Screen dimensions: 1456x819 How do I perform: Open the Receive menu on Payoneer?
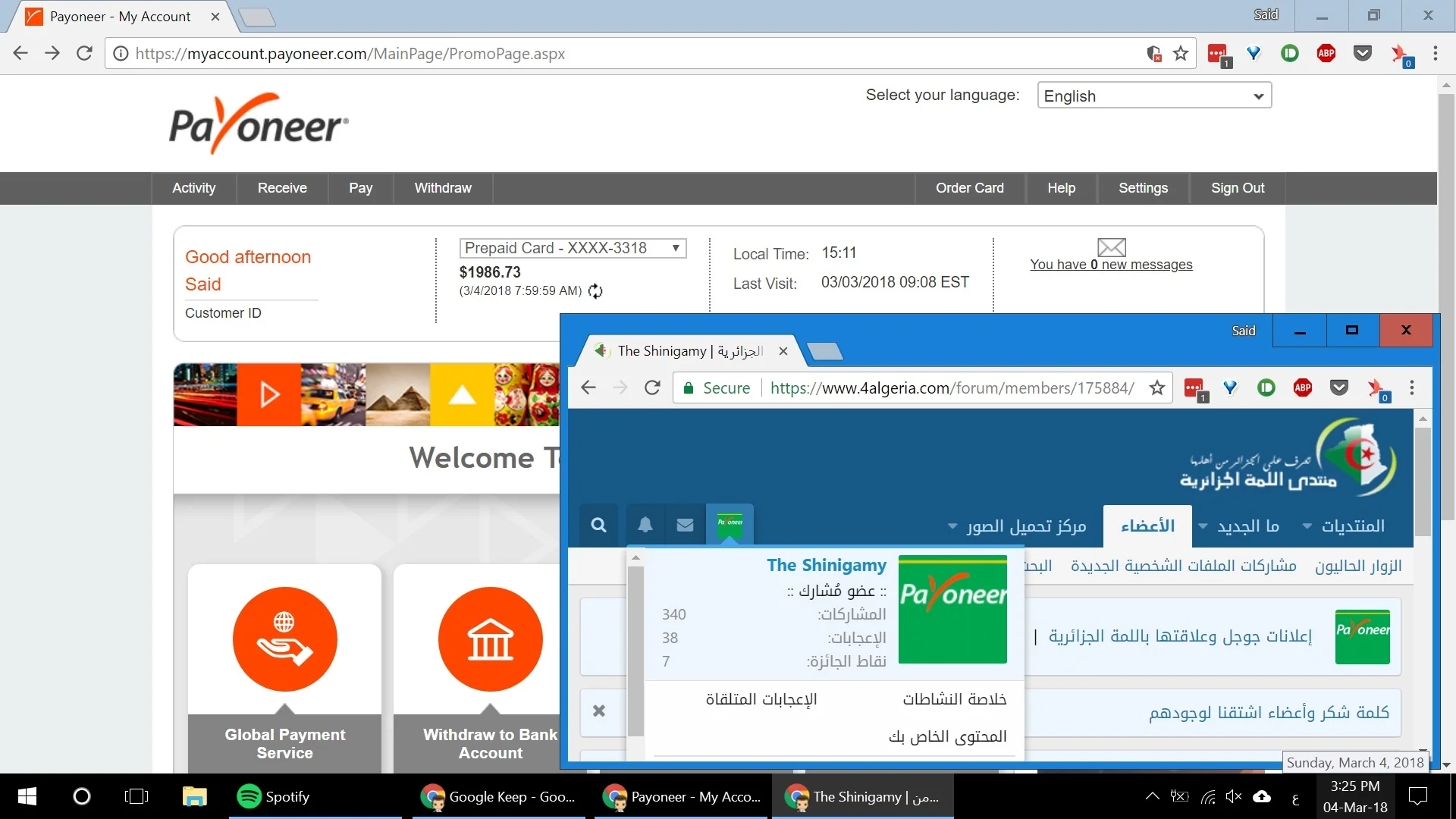[282, 188]
